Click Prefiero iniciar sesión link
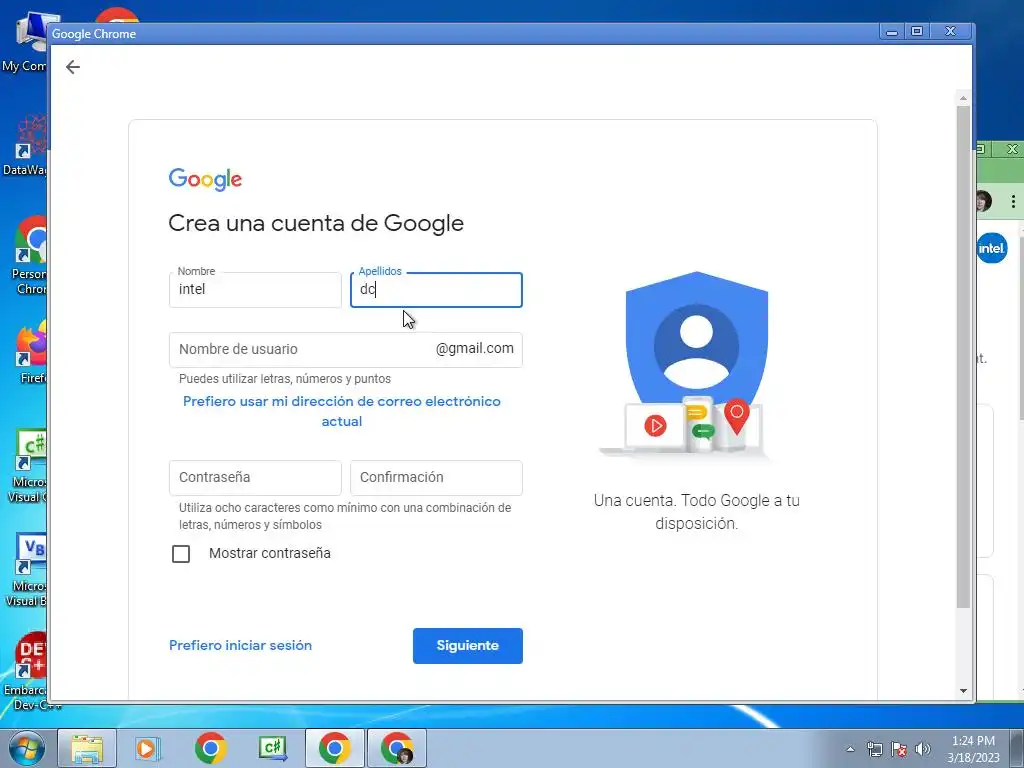 240,645
